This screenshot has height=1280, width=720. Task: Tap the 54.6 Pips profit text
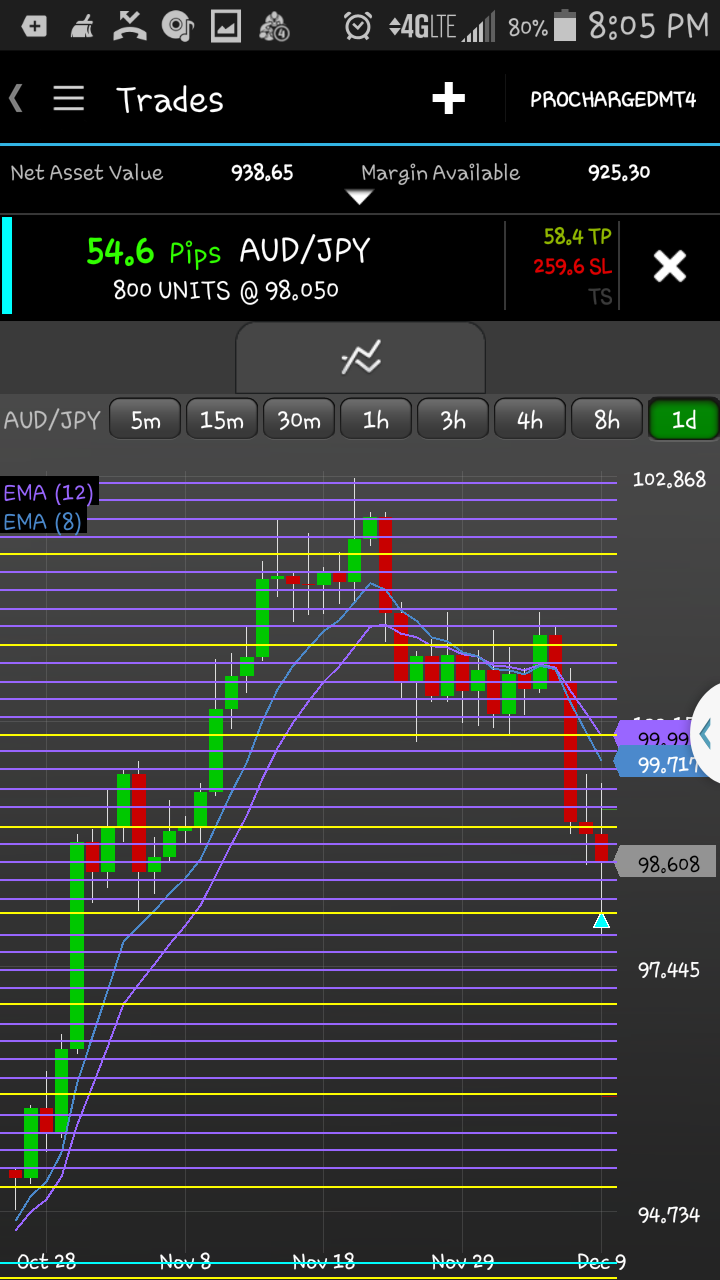coord(153,252)
